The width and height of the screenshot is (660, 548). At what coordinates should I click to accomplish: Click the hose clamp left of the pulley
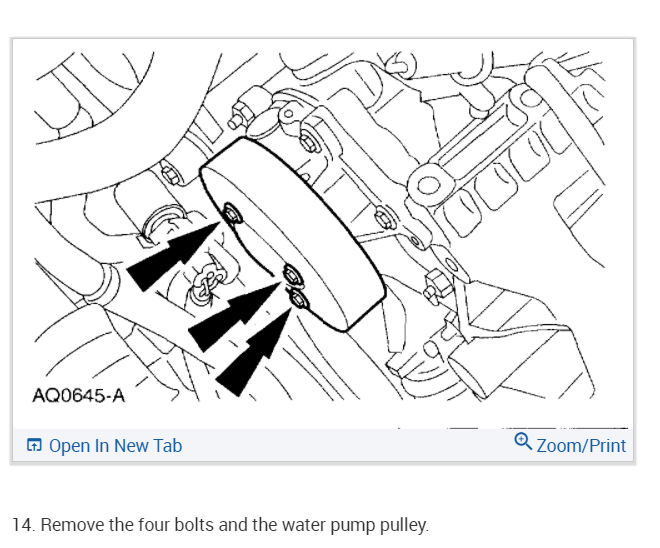tap(207, 280)
